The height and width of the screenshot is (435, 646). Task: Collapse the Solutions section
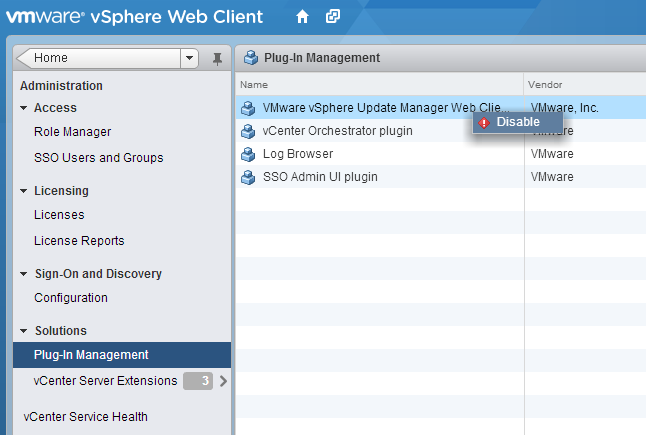(x=23, y=331)
